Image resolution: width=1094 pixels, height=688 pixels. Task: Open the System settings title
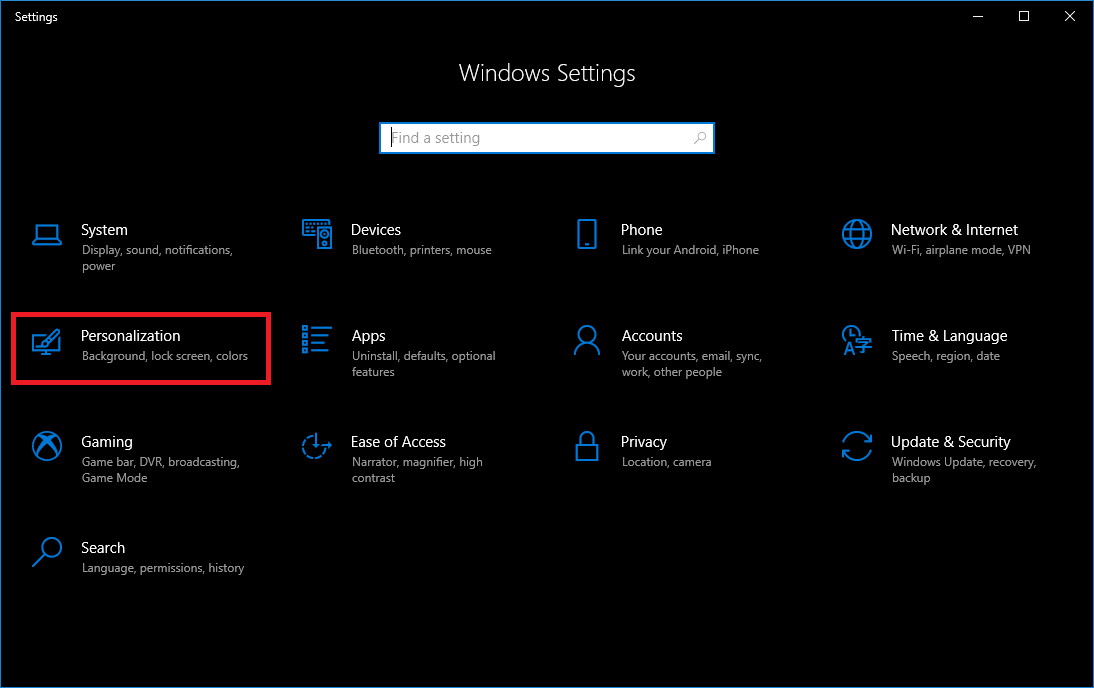(104, 230)
